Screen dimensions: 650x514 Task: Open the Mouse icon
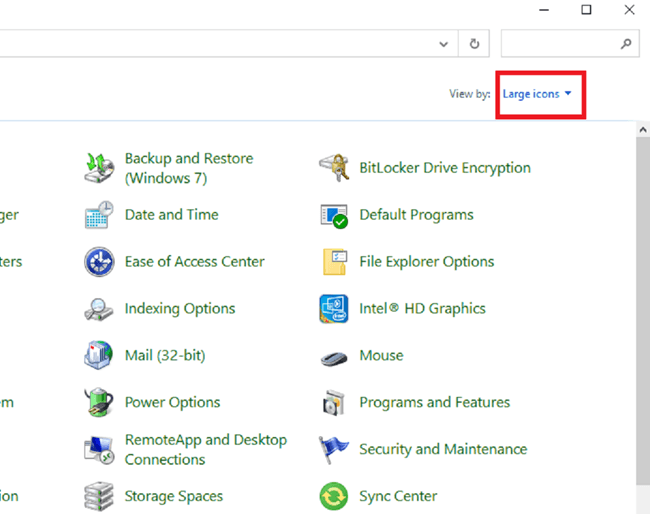point(333,356)
